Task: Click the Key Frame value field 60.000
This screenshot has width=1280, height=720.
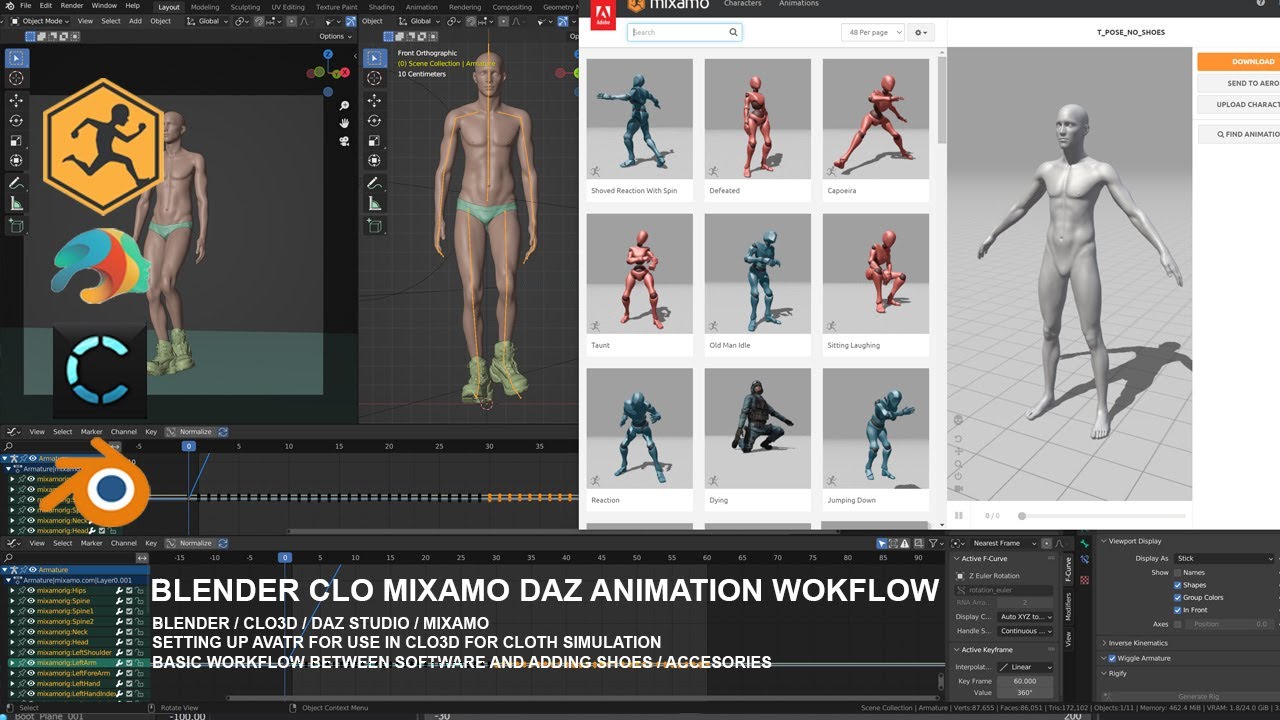Action: [x=1025, y=680]
